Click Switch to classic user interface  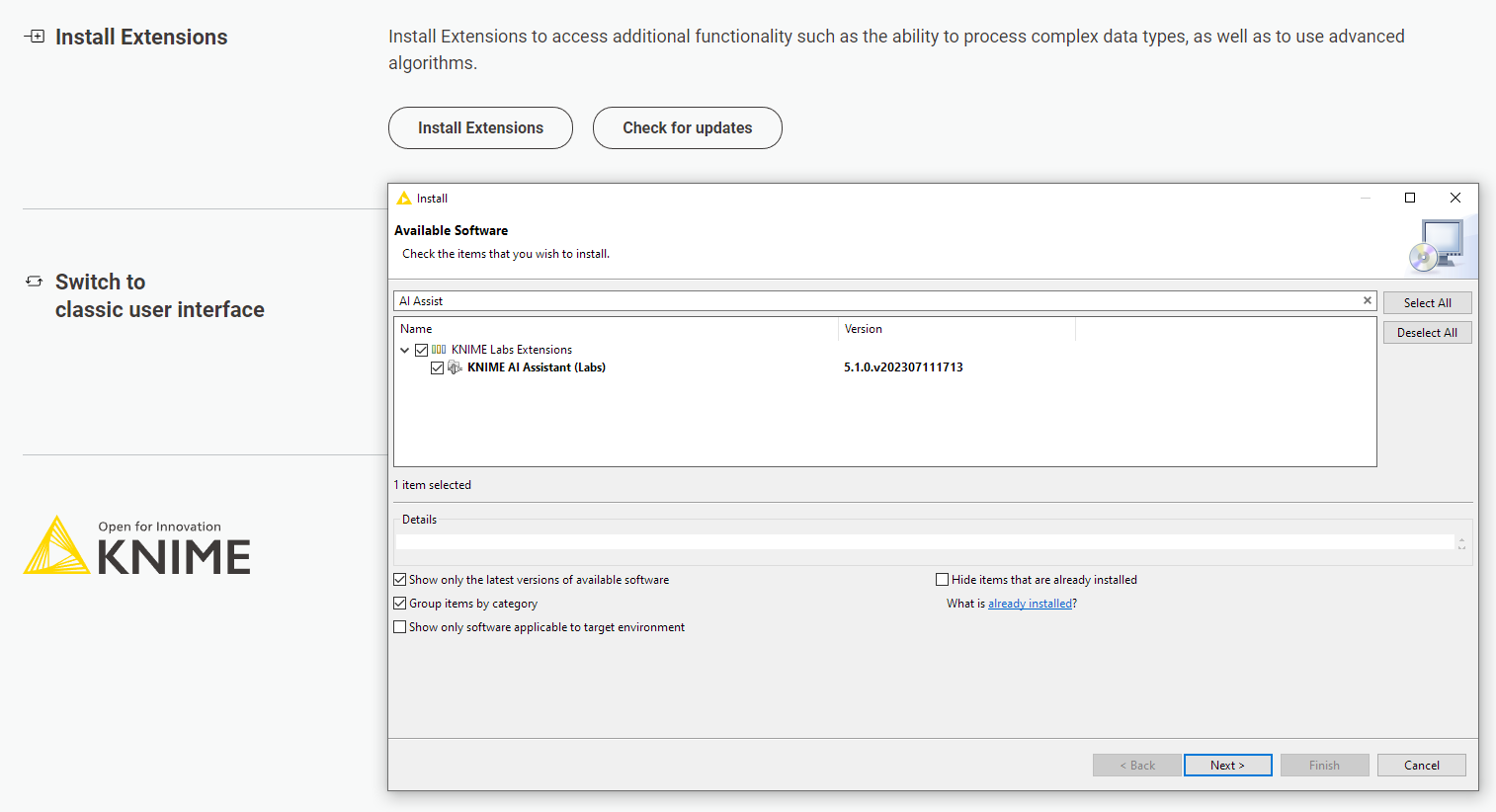click(160, 295)
